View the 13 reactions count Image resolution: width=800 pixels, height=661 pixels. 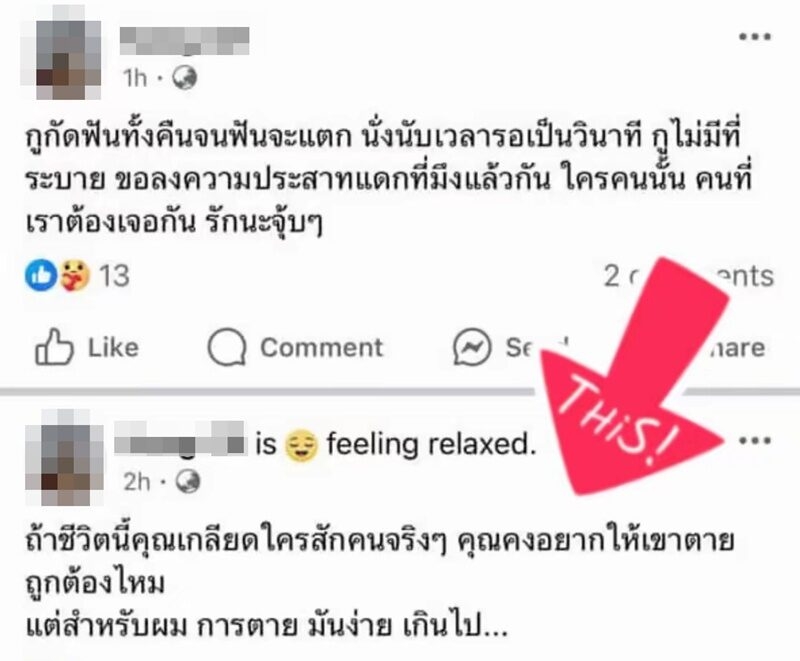[114, 276]
